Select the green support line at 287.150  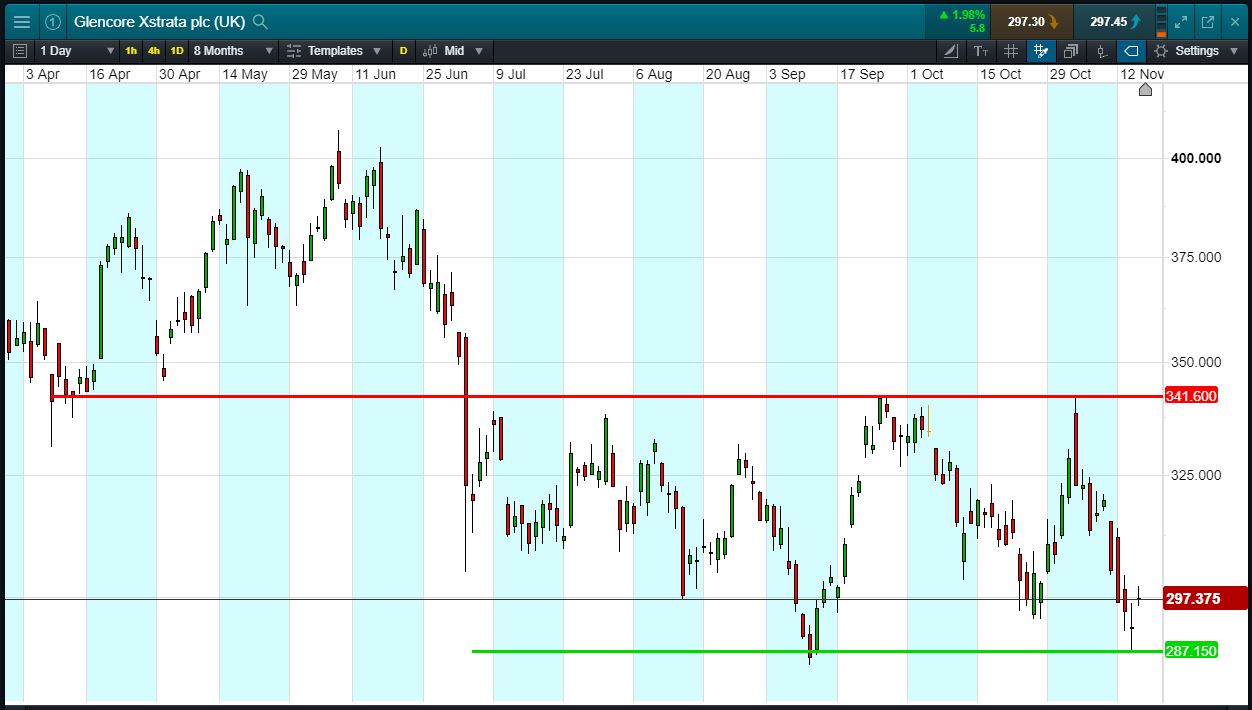[817, 651]
